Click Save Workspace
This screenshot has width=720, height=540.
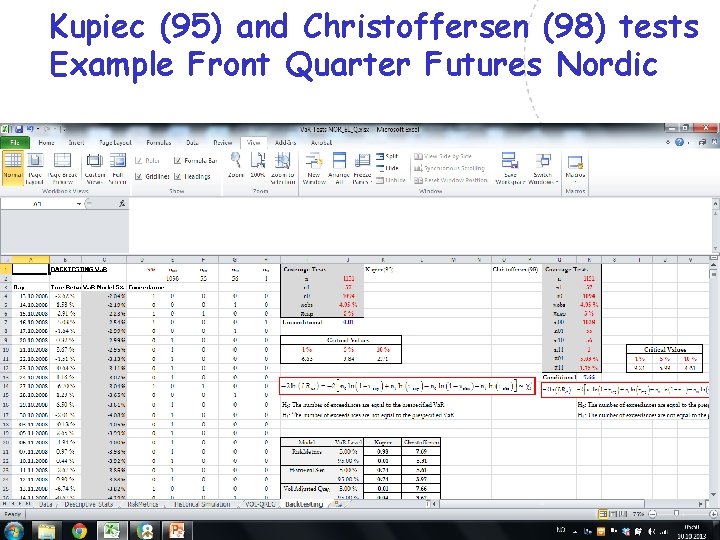[x=510, y=168]
